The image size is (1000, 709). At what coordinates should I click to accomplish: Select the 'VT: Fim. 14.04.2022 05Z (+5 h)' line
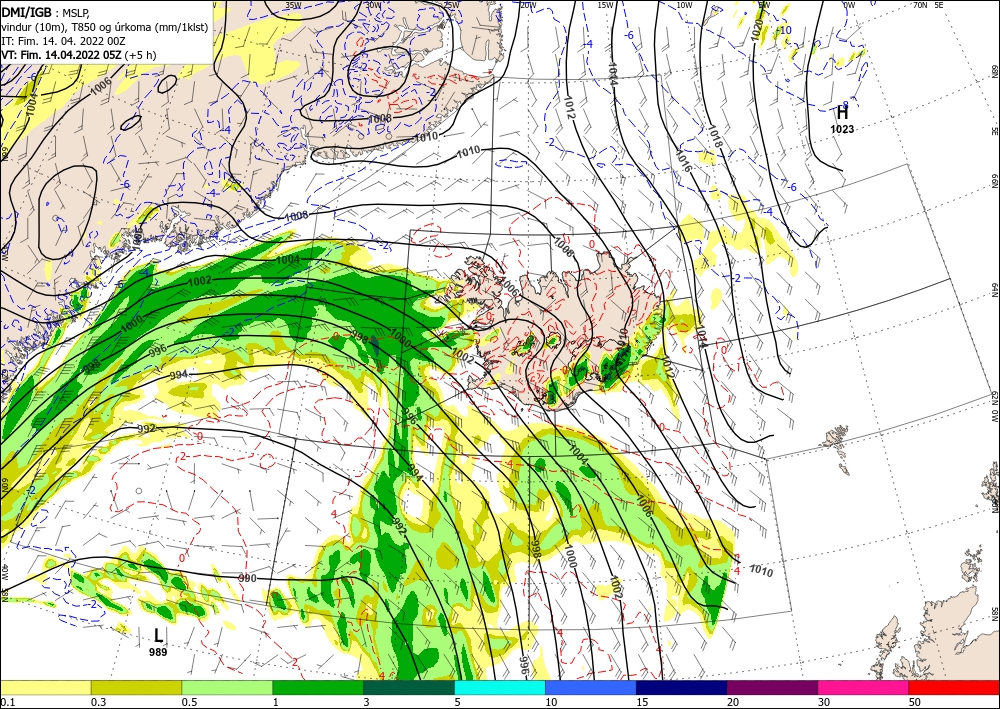(78, 55)
